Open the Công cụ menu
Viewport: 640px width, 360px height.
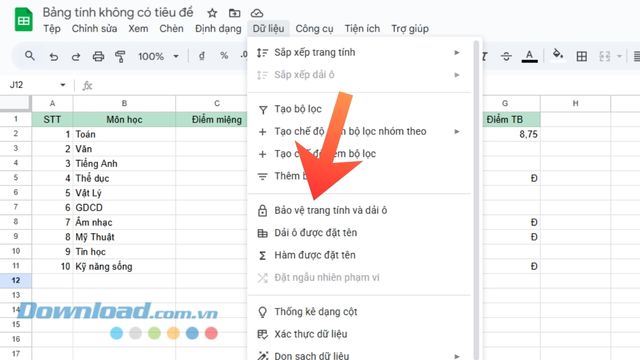(x=314, y=29)
